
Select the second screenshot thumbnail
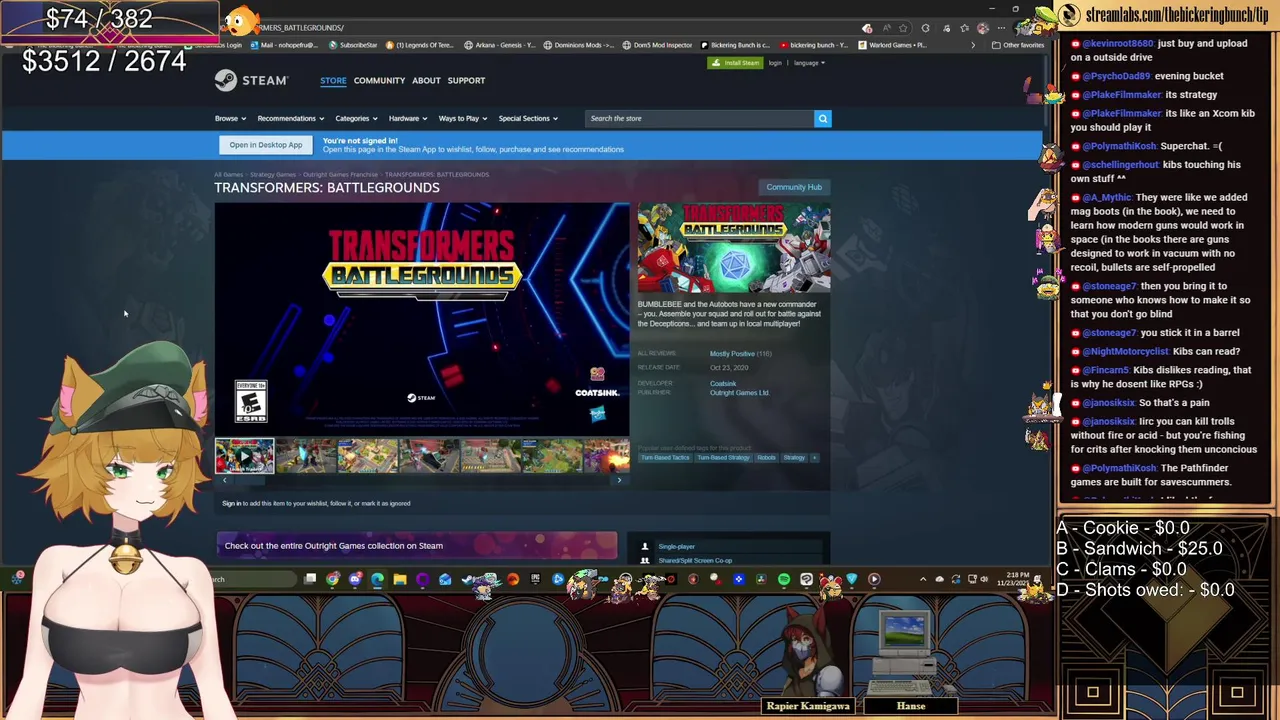point(306,456)
